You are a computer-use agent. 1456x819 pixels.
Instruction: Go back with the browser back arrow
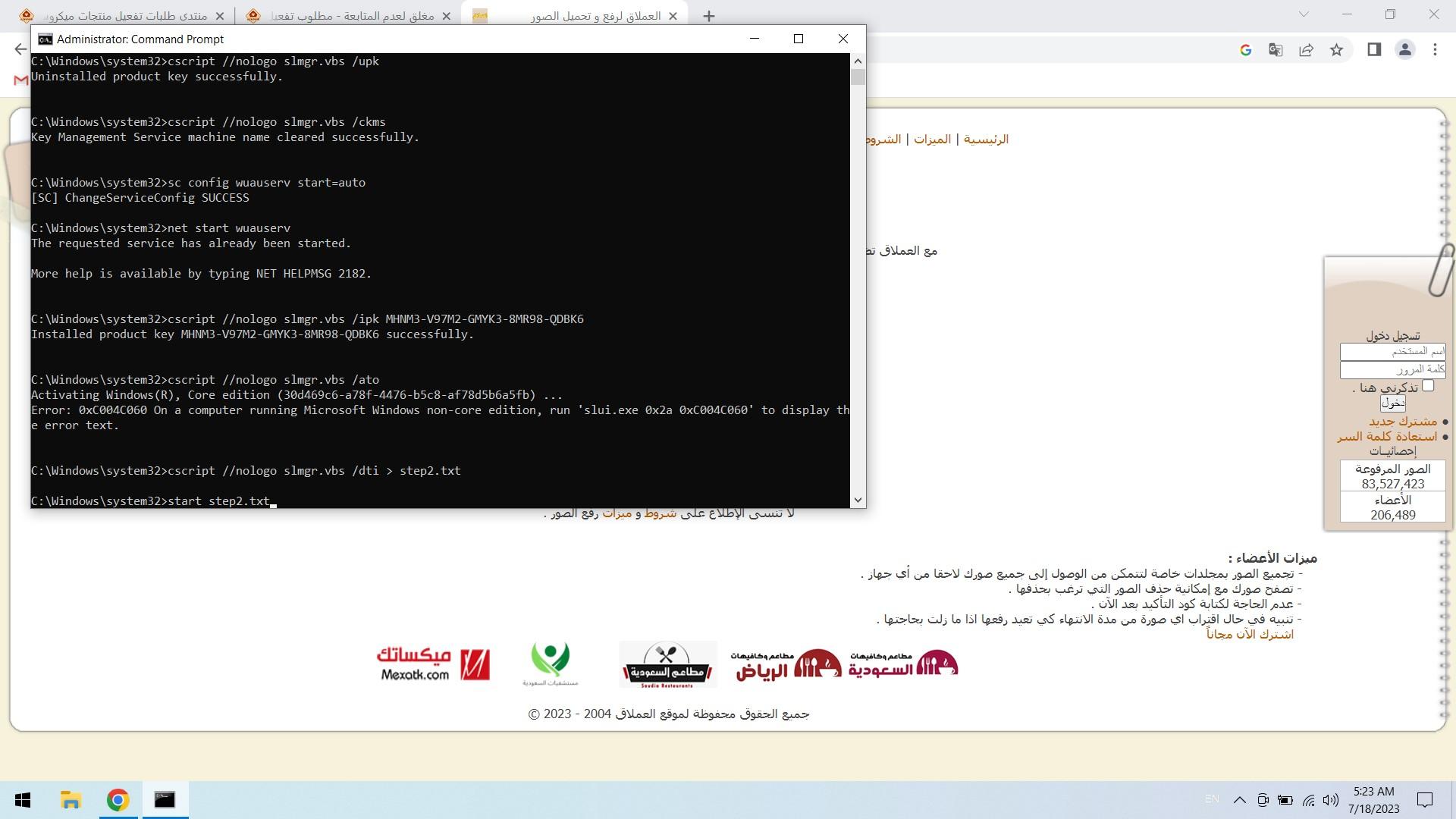click(x=20, y=50)
